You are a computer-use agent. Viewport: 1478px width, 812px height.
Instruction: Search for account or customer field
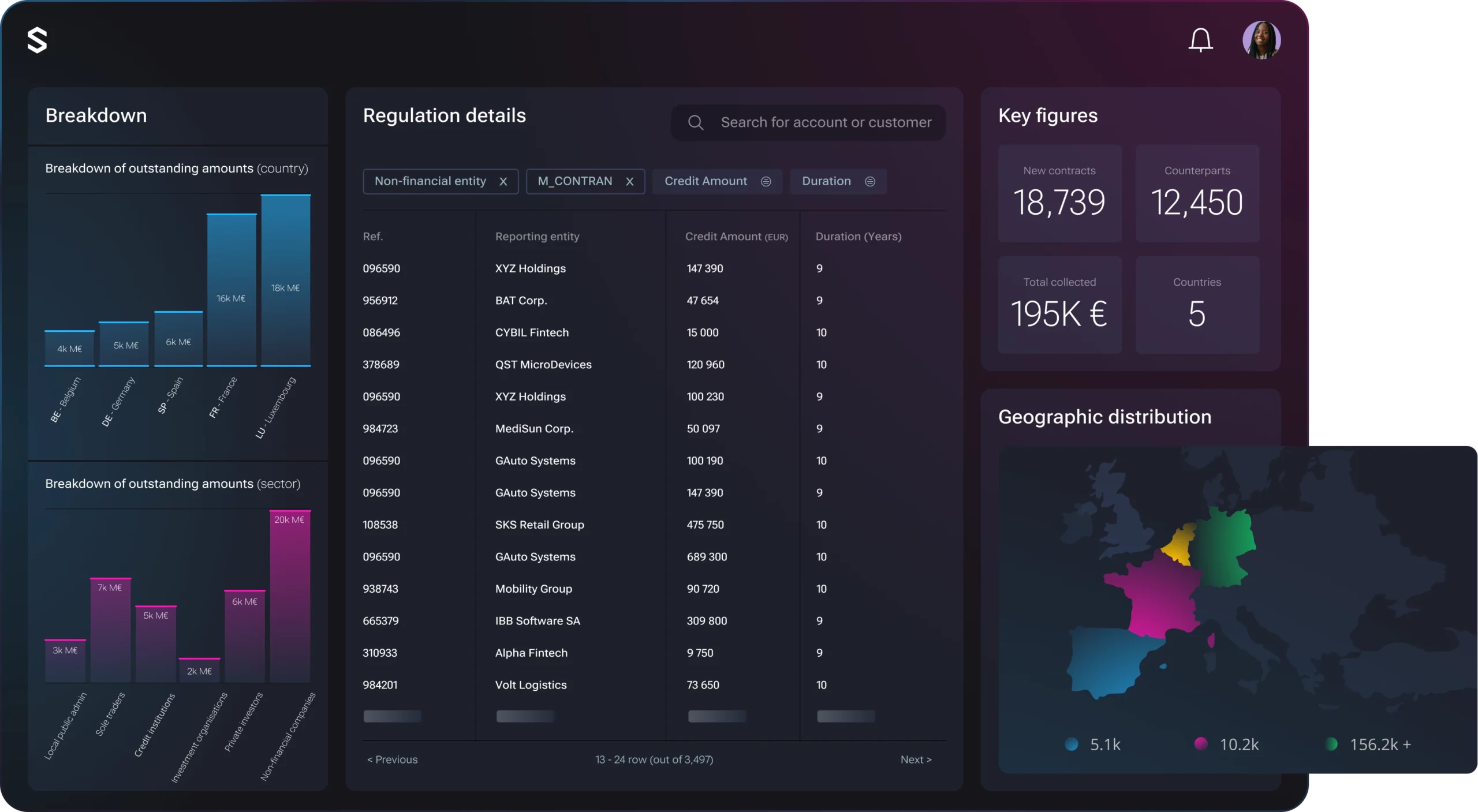[826, 122]
